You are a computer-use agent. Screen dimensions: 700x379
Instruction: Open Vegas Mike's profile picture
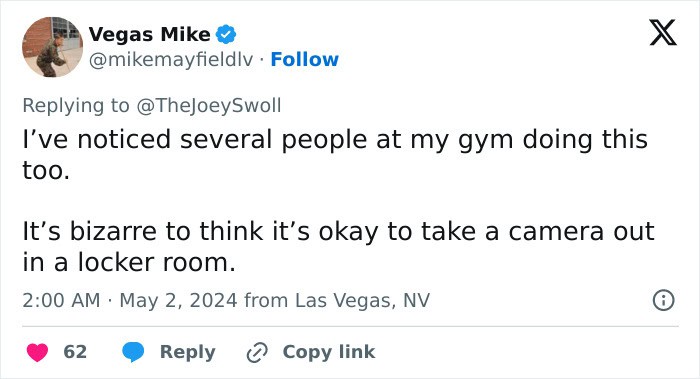[x=52, y=47]
